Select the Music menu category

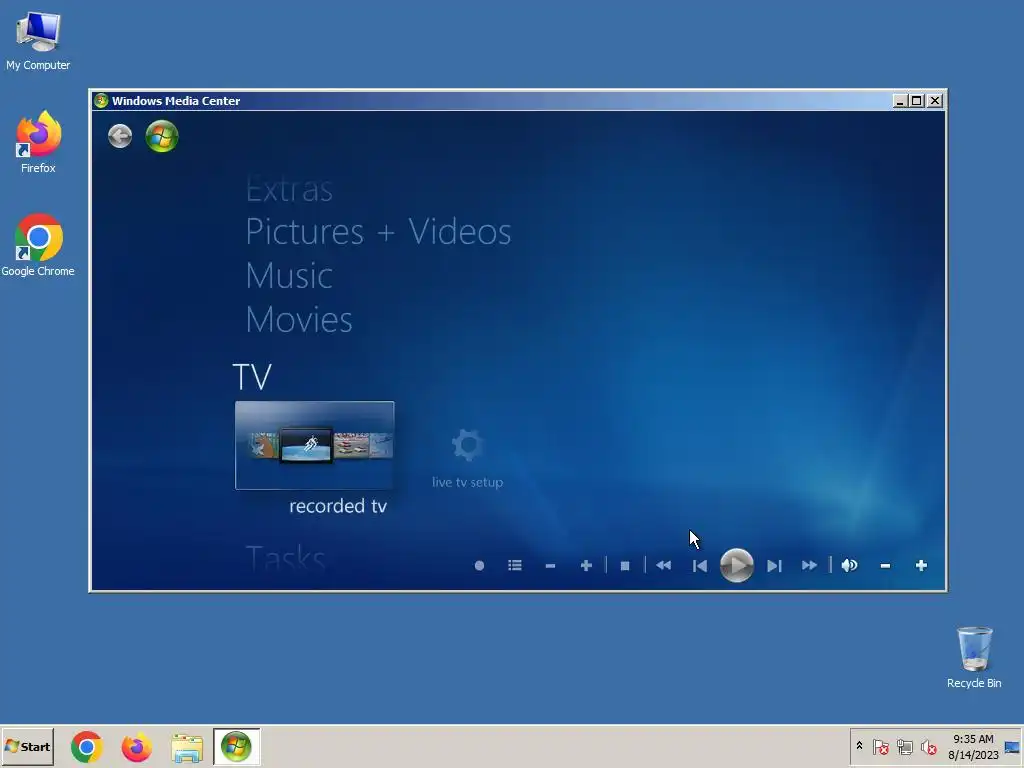pyautogui.click(x=289, y=276)
